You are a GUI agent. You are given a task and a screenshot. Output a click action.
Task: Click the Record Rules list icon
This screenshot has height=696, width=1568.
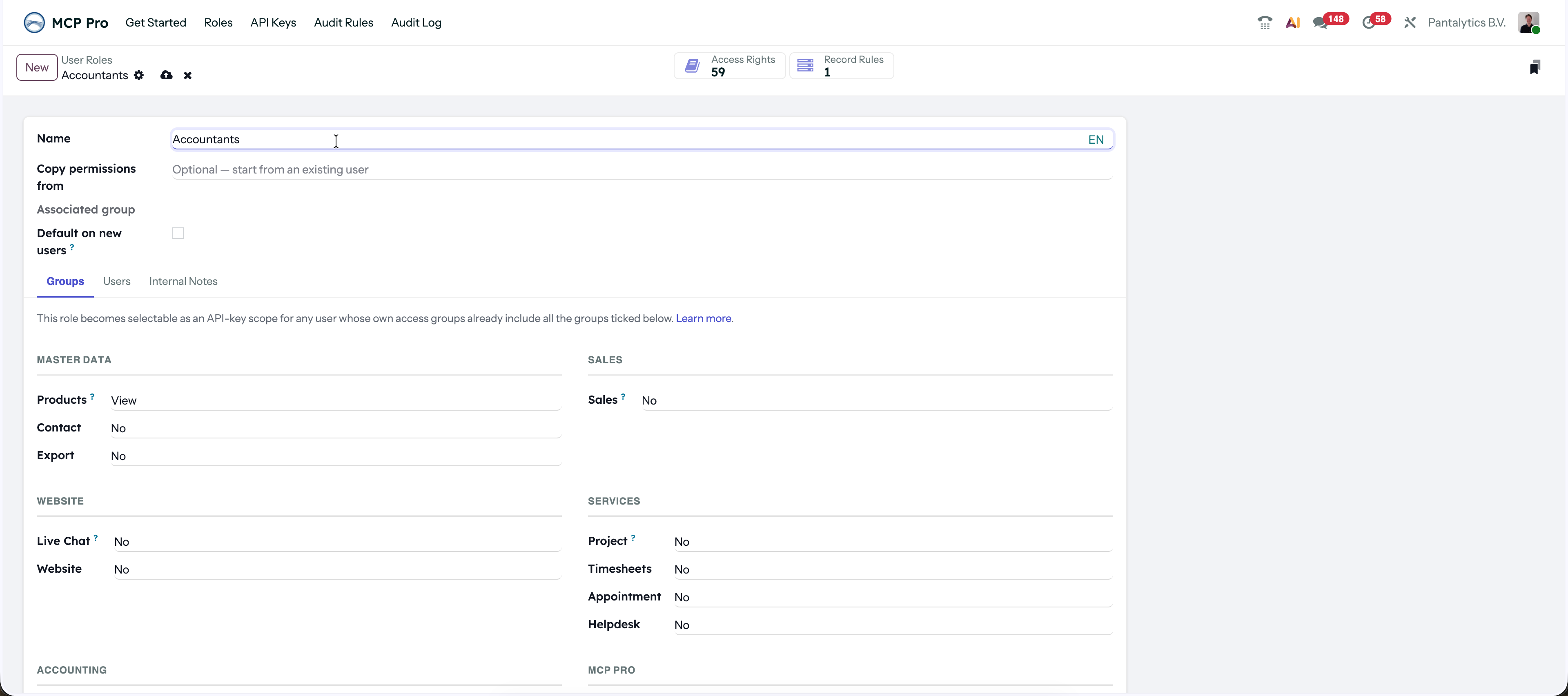(x=805, y=66)
